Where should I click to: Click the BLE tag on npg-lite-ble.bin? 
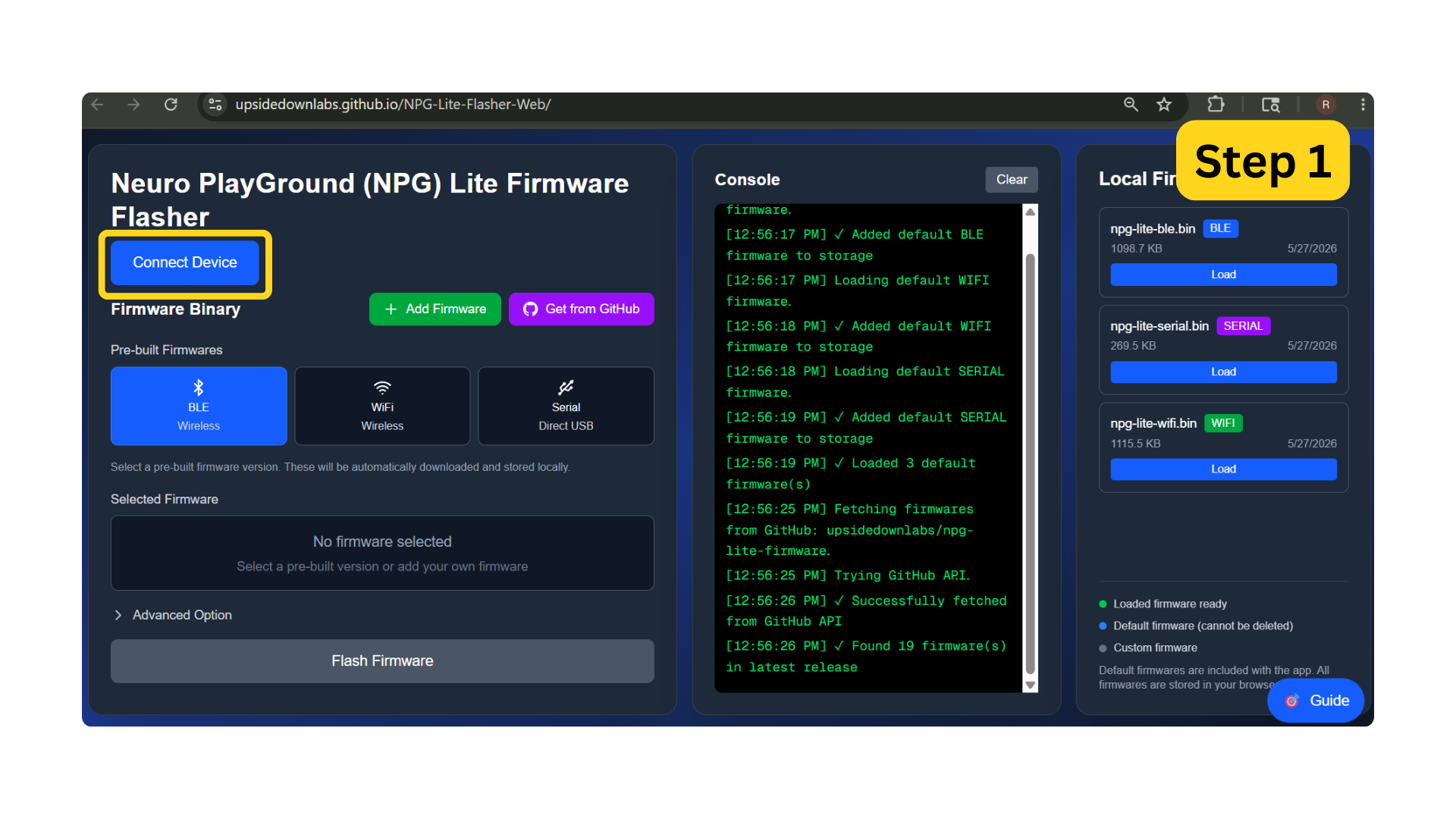click(x=1220, y=228)
